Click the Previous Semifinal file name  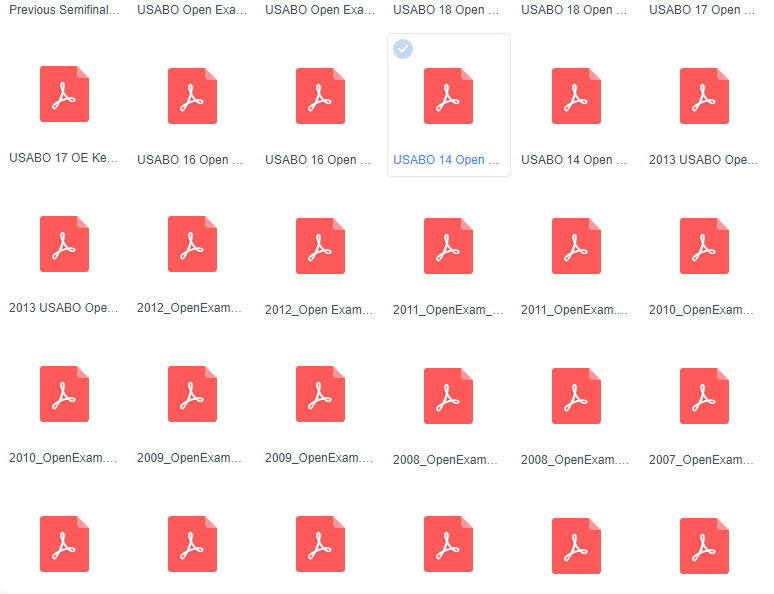pos(64,10)
